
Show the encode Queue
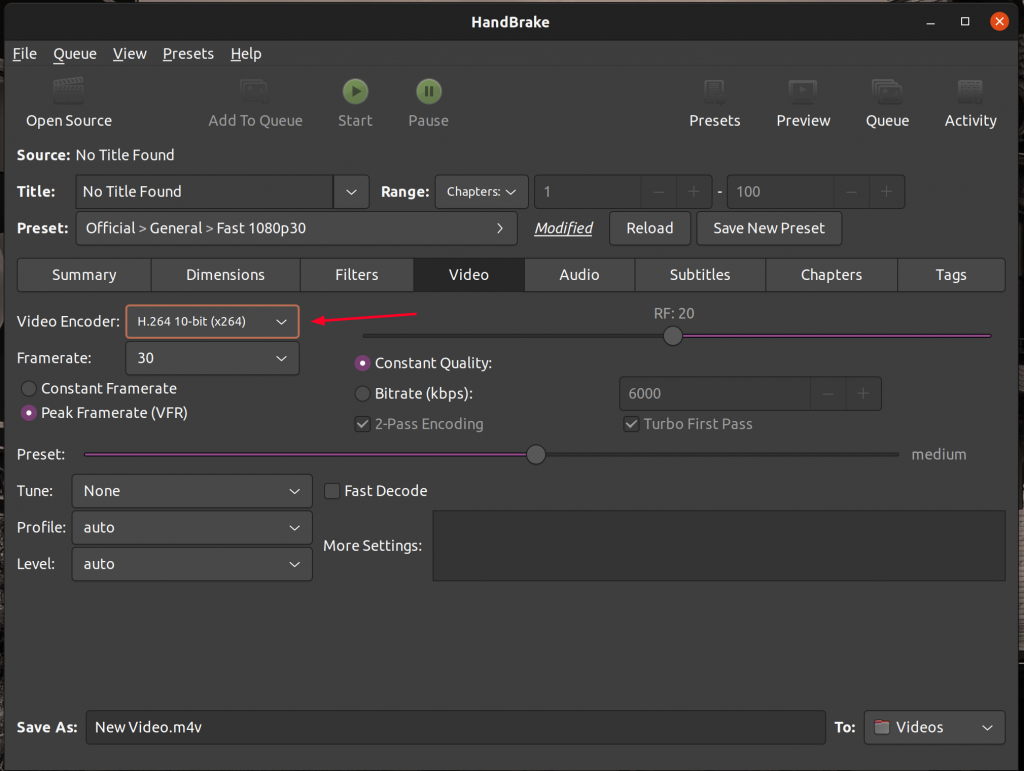click(x=887, y=100)
